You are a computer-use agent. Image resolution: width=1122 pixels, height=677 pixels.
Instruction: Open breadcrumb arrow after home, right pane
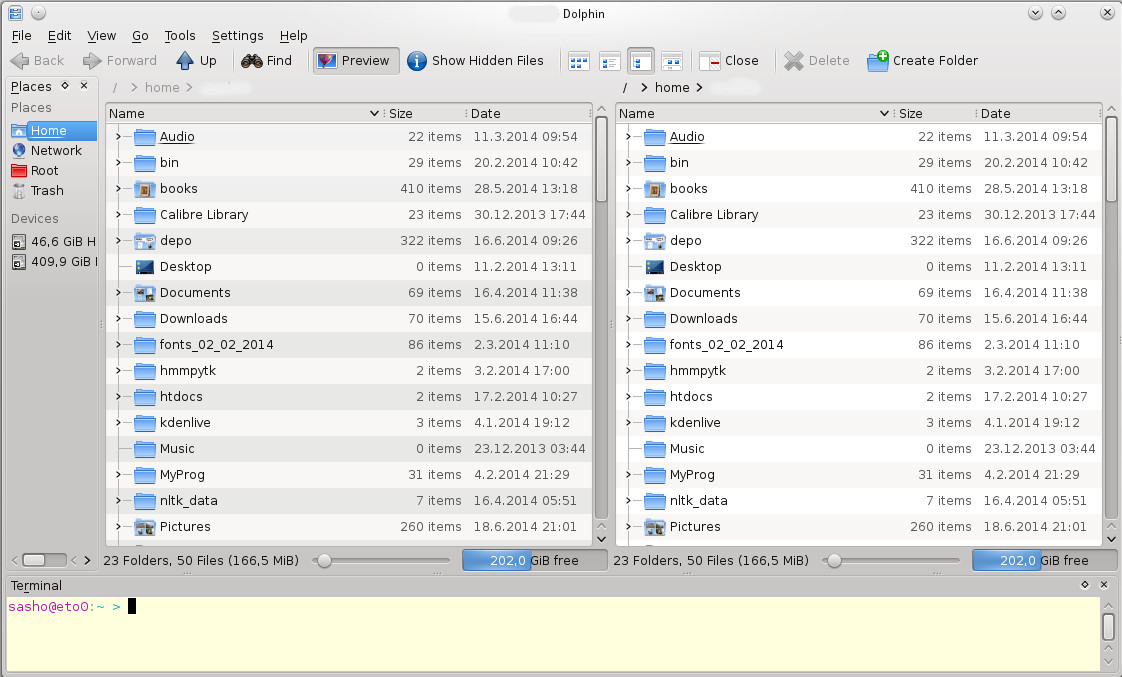coord(699,87)
